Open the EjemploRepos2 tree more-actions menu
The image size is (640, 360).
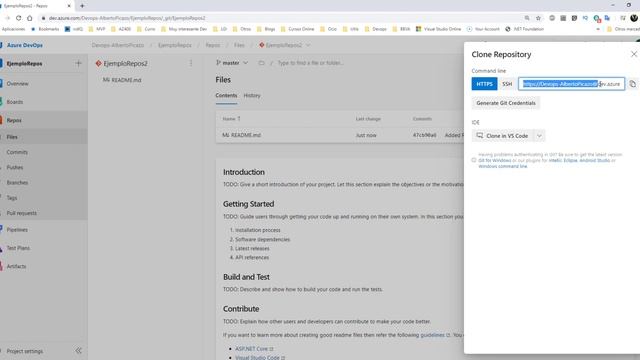point(191,63)
